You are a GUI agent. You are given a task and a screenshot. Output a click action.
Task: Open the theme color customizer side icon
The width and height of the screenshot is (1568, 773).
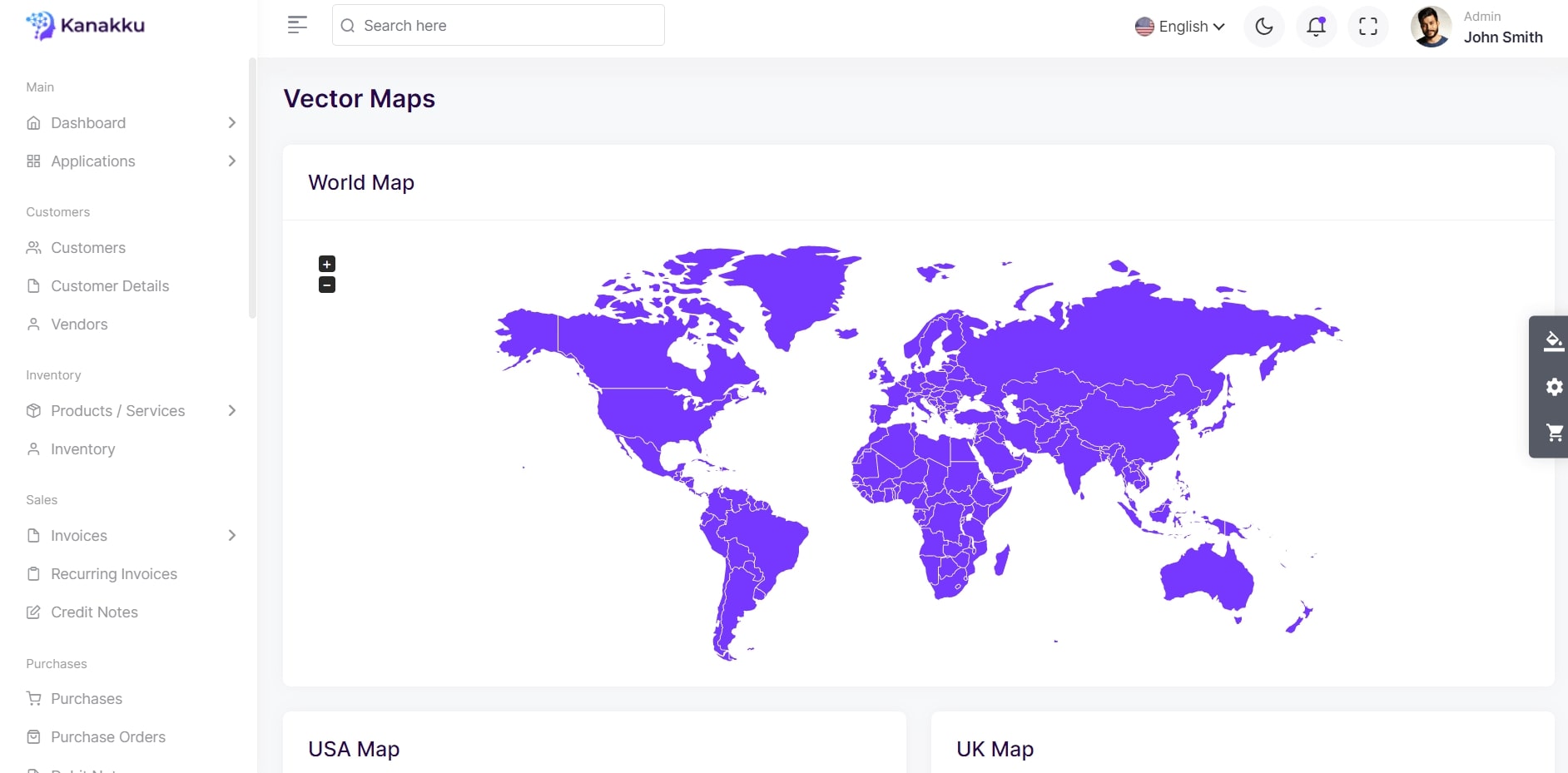tap(1553, 341)
